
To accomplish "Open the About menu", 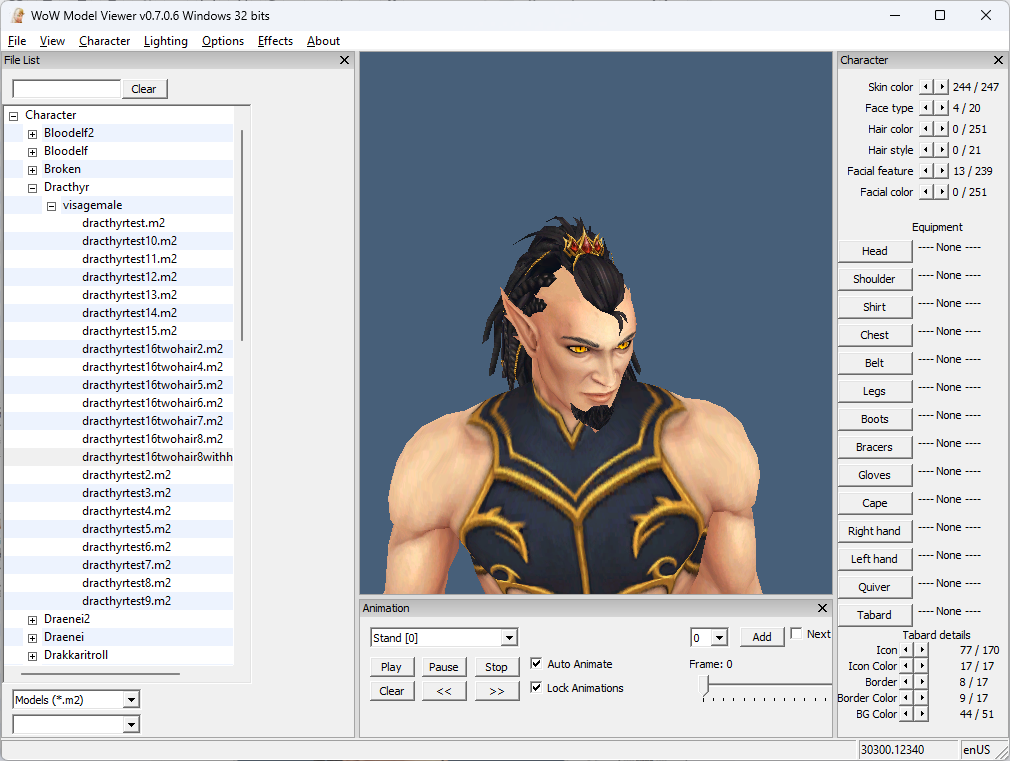I will [323, 41].
